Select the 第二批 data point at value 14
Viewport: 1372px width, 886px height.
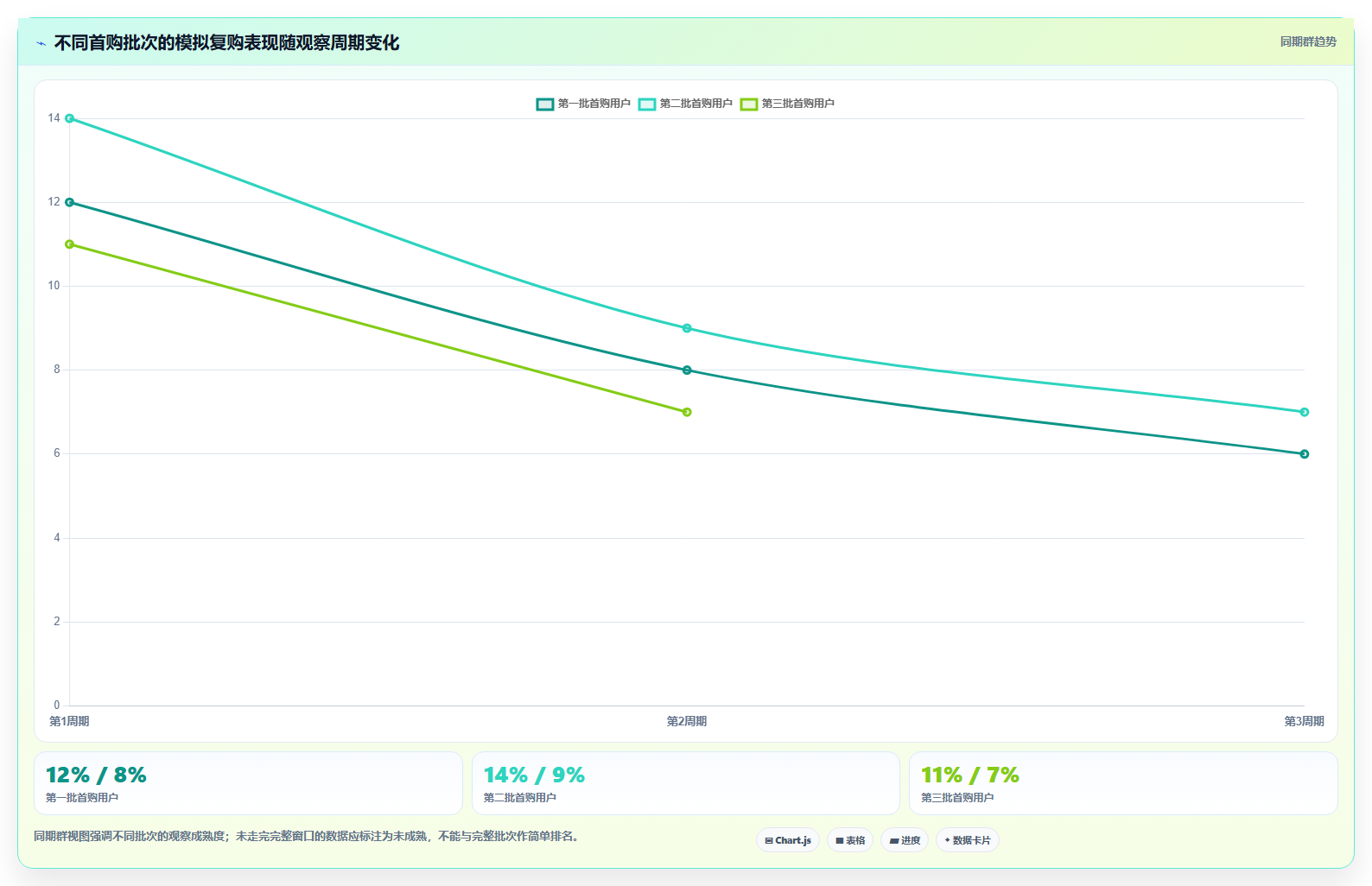70,118
